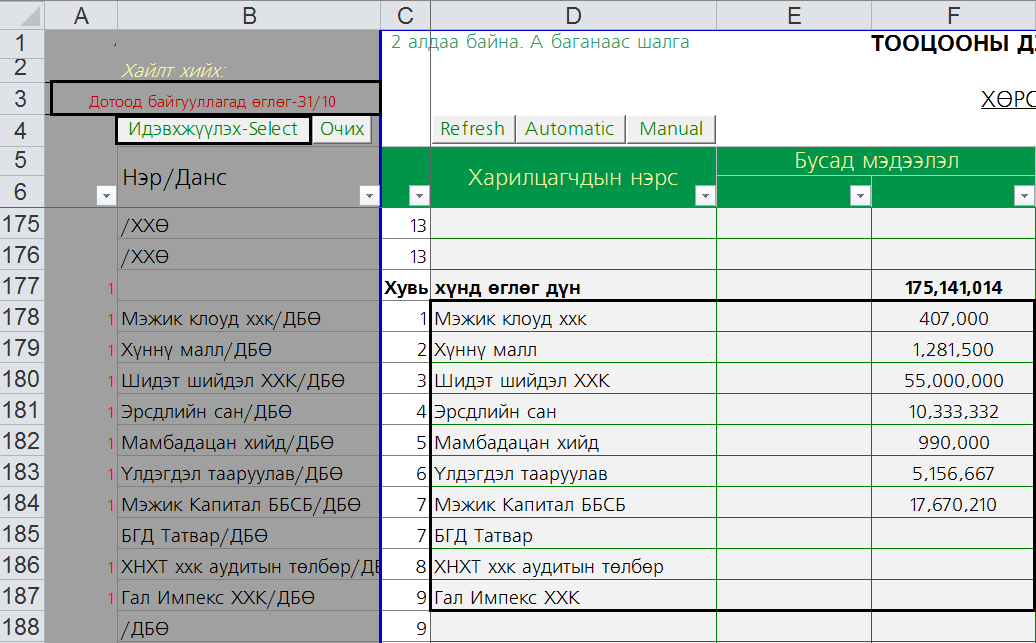Click the error message 2 алдаа байна
The width and height of the screenshot is (1036, 643).
(x=540, y=42)
